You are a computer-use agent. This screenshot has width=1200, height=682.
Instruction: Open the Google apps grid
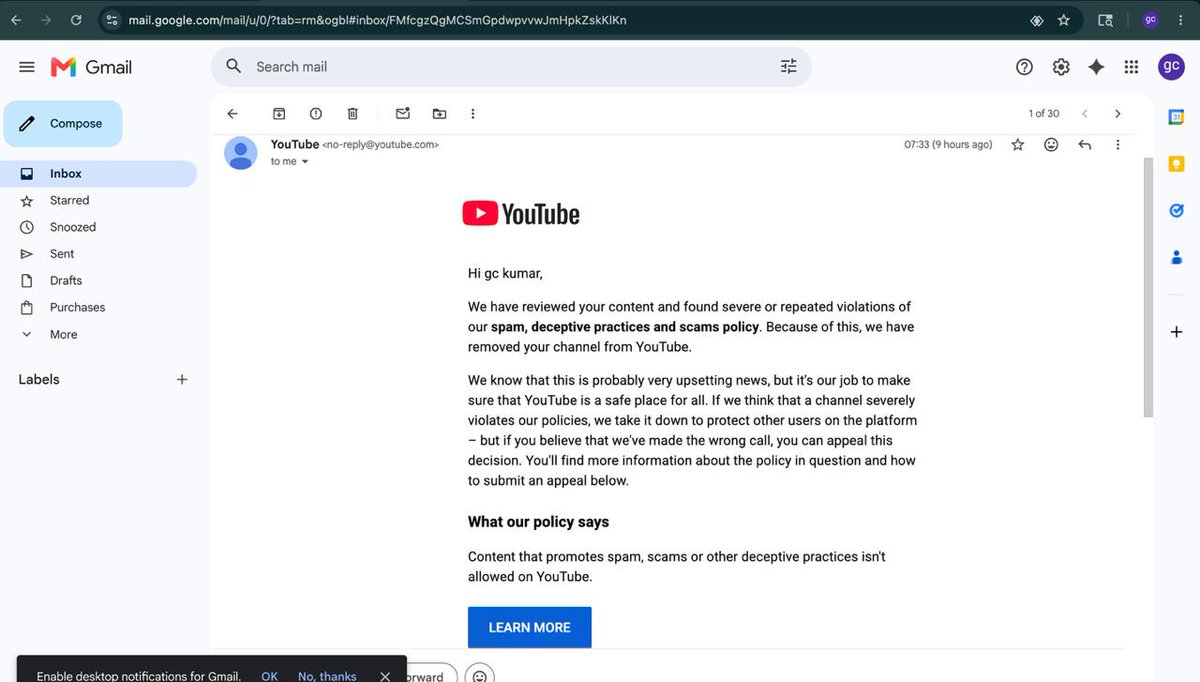coord(1131,67)
